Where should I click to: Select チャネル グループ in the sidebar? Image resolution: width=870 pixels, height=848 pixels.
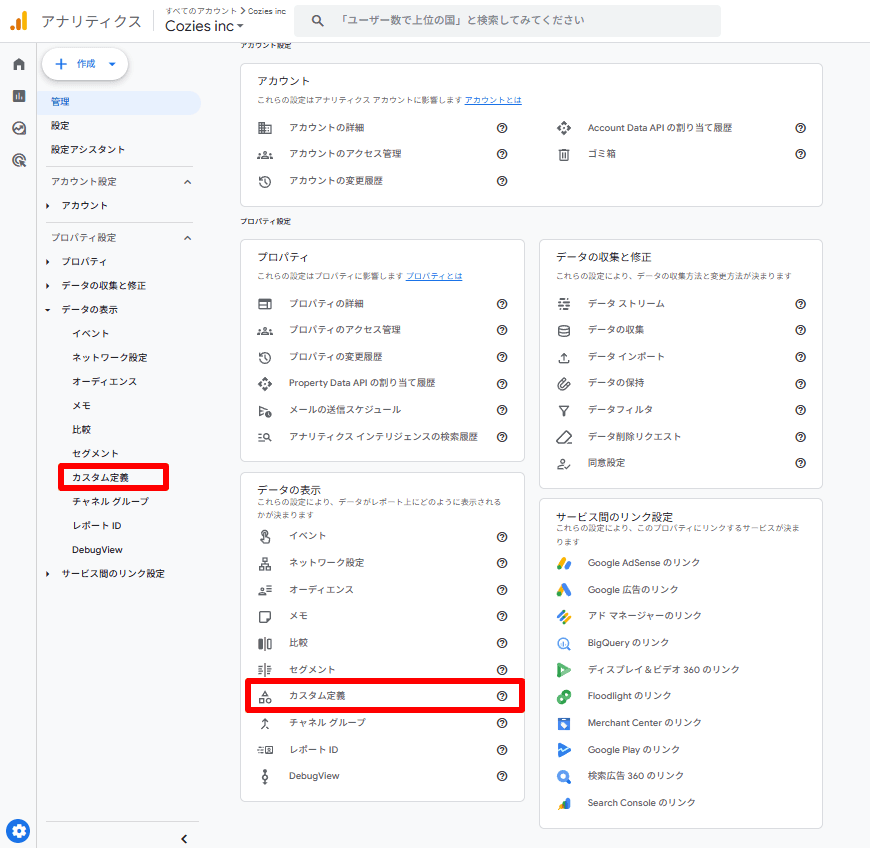(110, 502)
